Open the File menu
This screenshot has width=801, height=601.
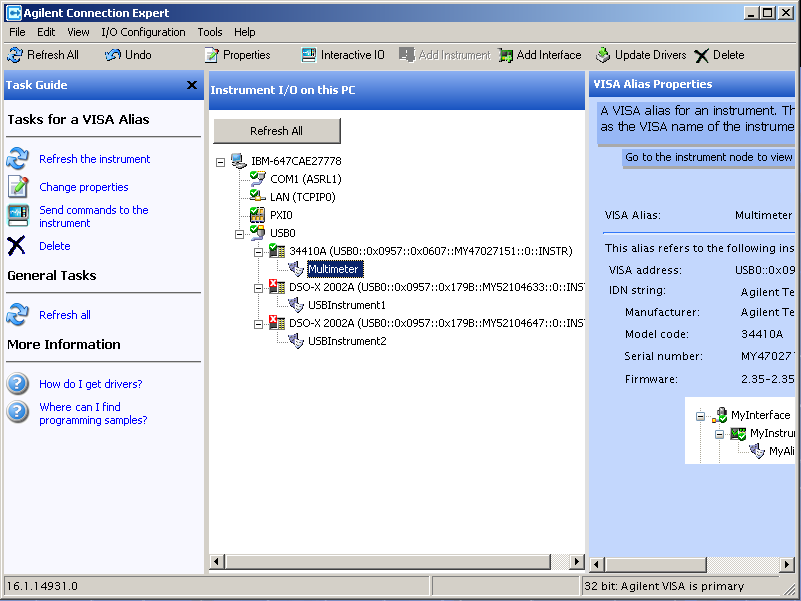17,32
